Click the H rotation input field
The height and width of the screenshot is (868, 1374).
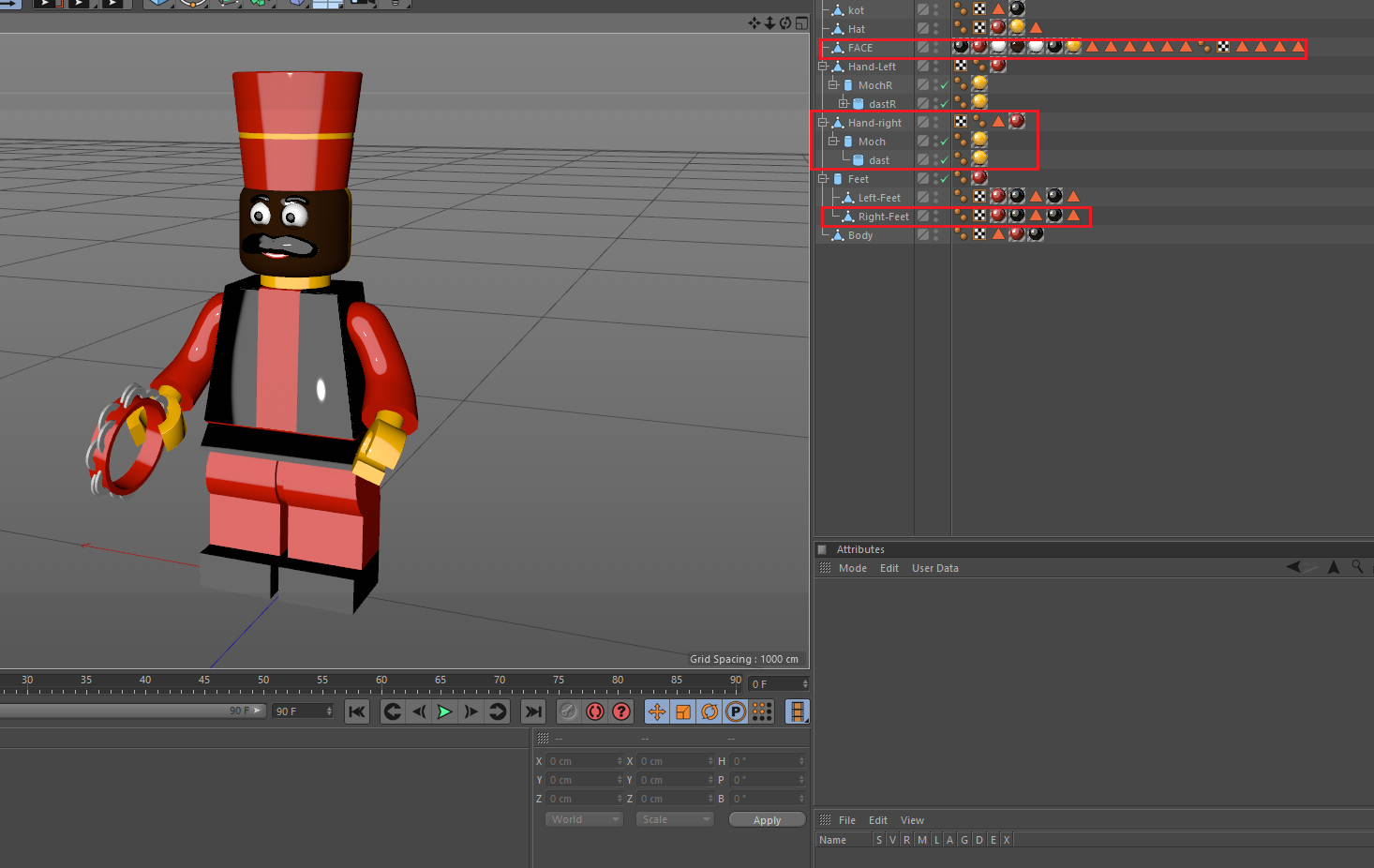[769, 761]
